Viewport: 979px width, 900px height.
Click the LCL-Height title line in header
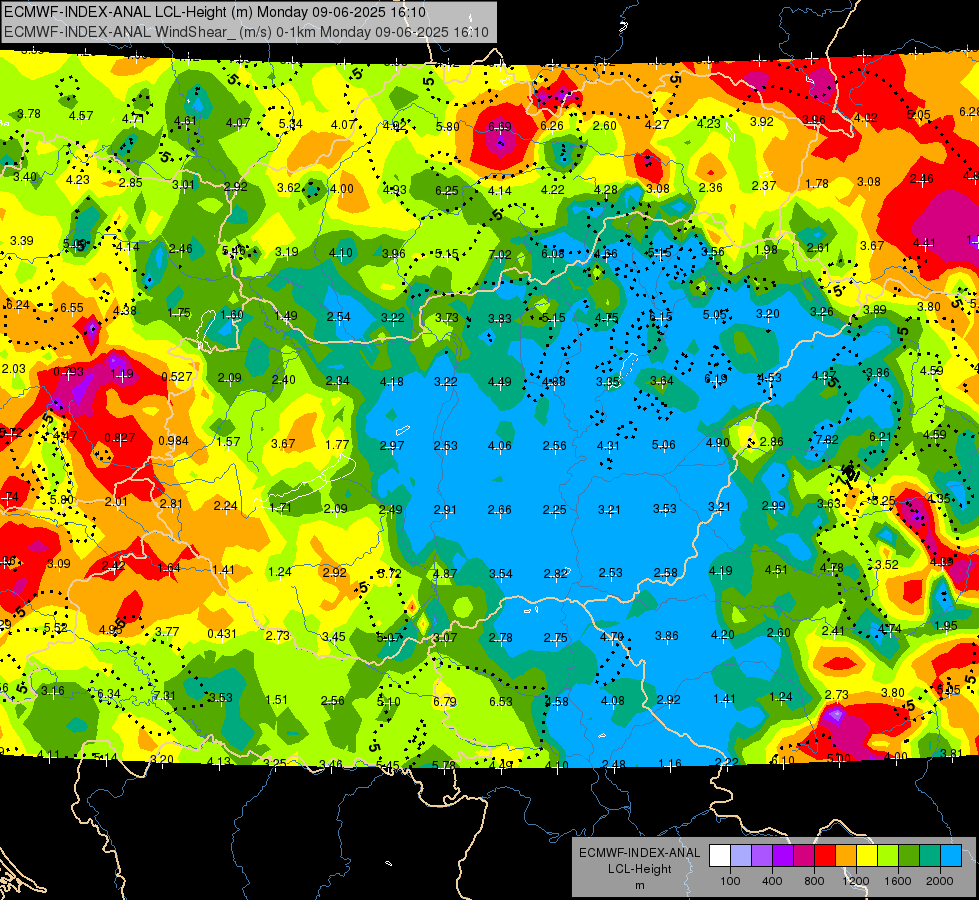coord(215,12)
